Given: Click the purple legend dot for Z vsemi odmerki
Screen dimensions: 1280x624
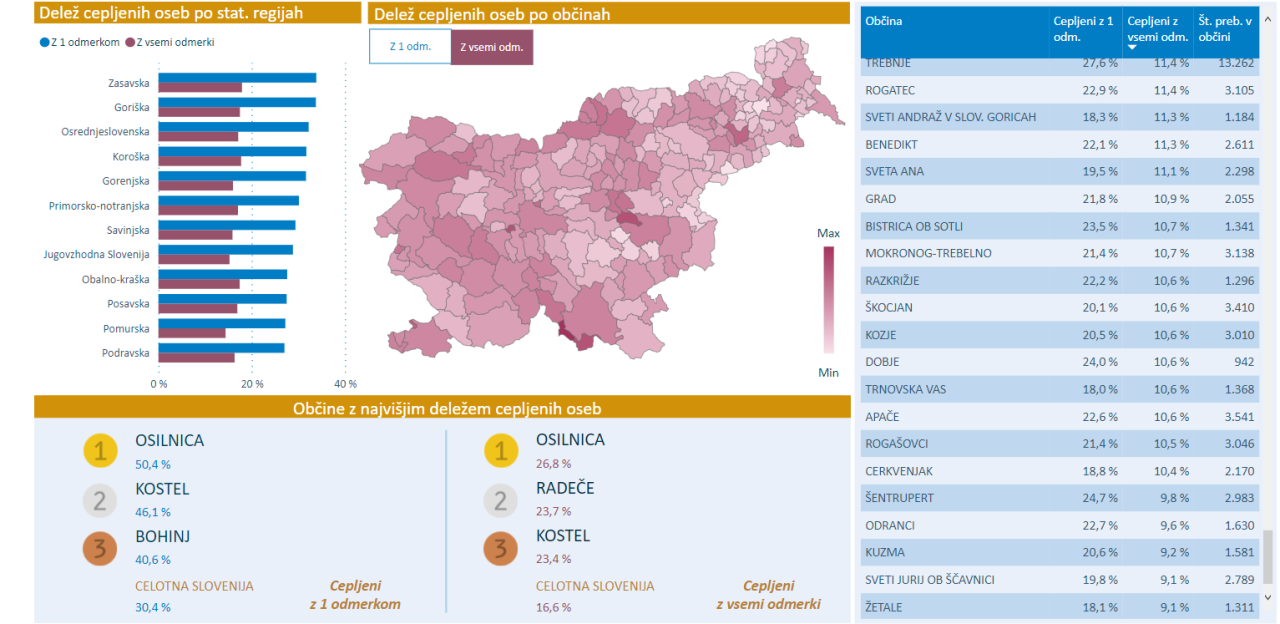Looking at the screenshot, I should tap(130, 42).
